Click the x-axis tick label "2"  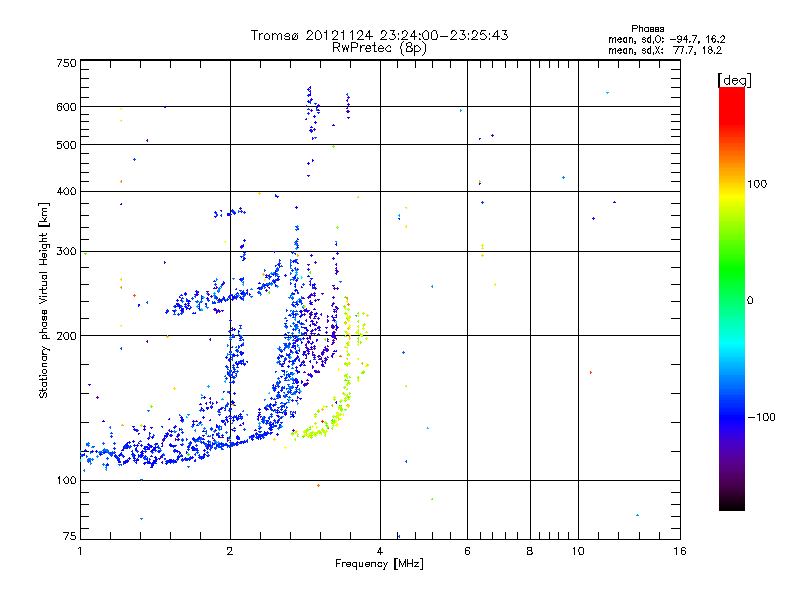(230, 551)
